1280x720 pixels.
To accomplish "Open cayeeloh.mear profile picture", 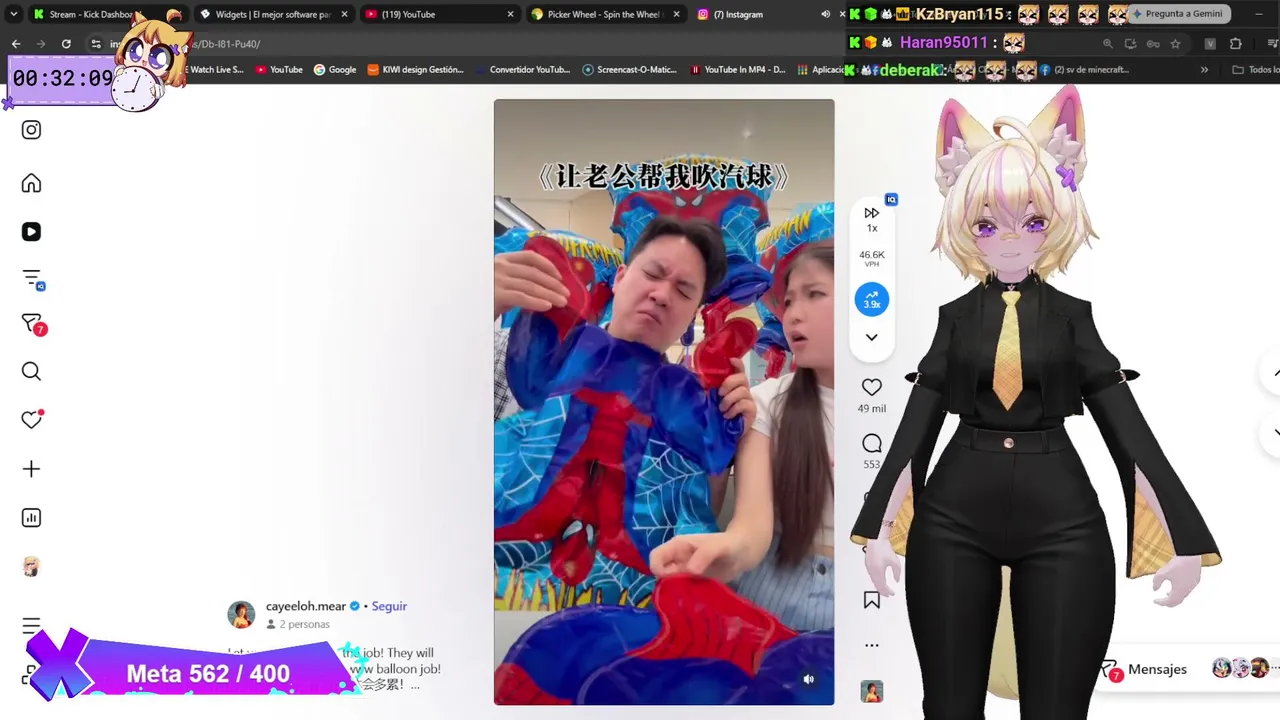I will (241, 615).
